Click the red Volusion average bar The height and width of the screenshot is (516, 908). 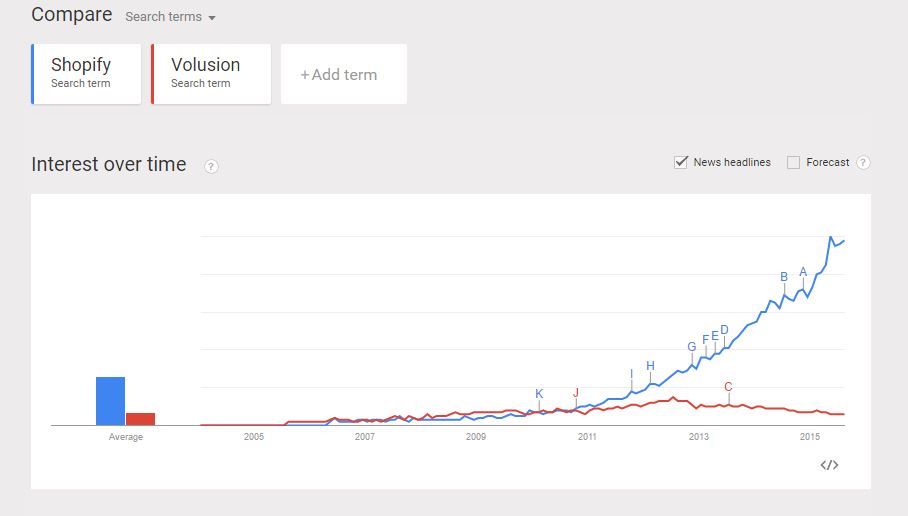coord(141,419)
